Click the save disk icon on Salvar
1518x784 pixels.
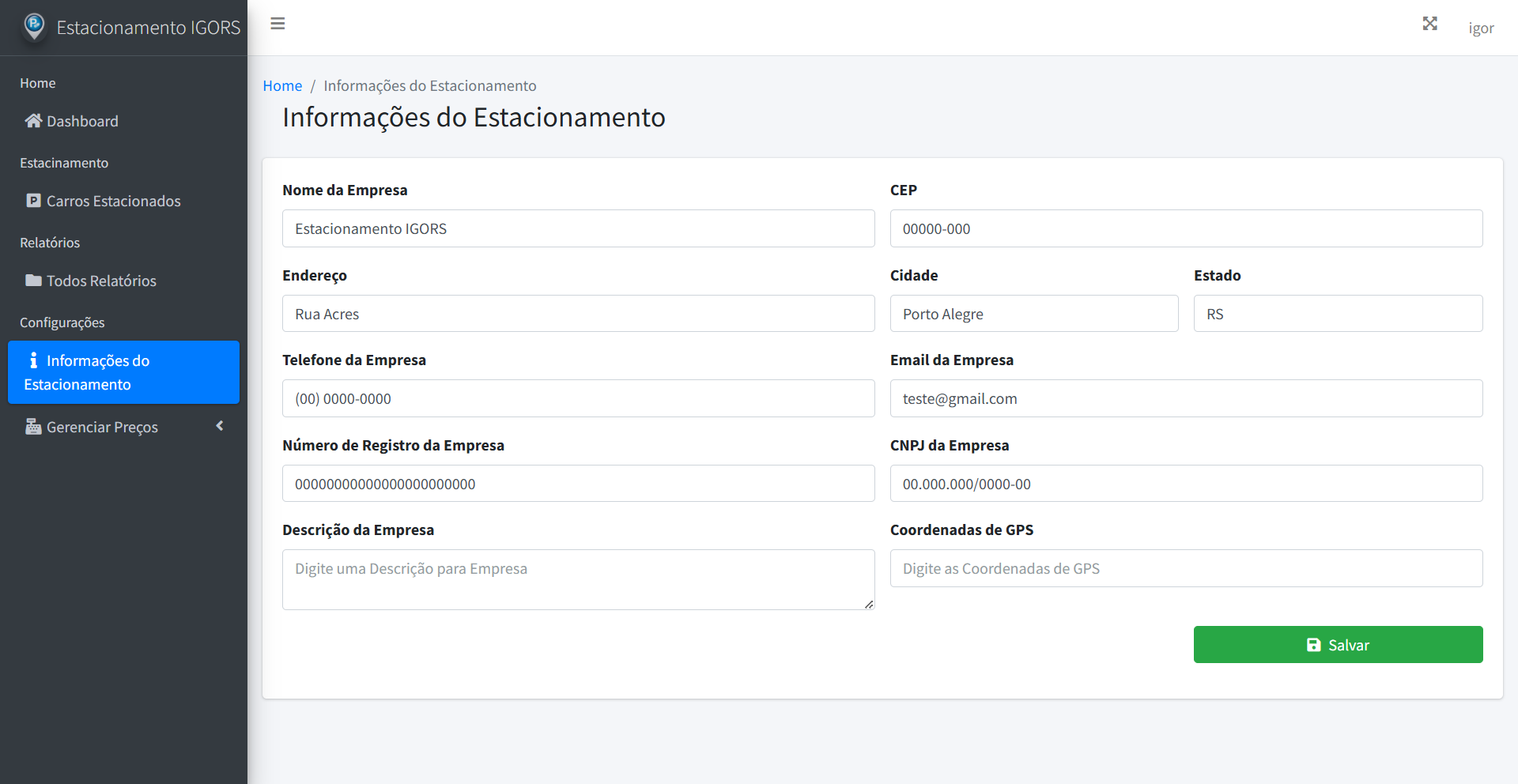pos(1313,645)
